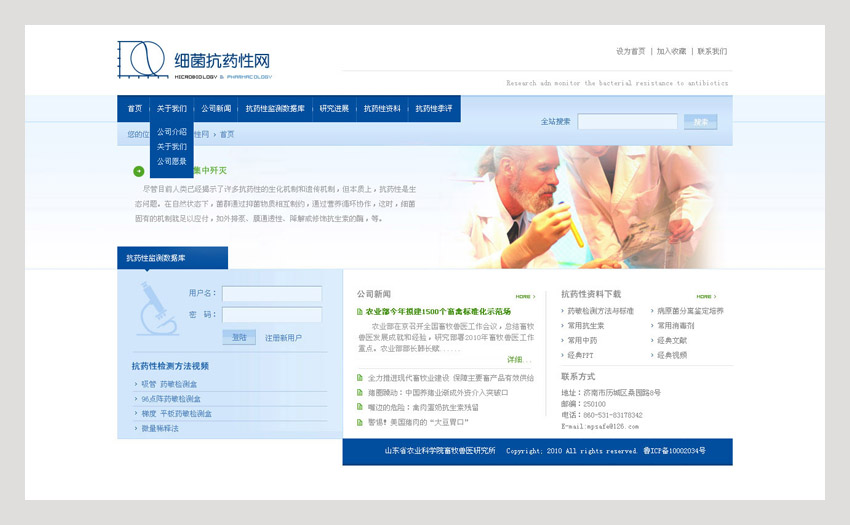Click document icon beside 农业部今年拟建1500个 headline
850x525 pixels.
click(360, 312)
